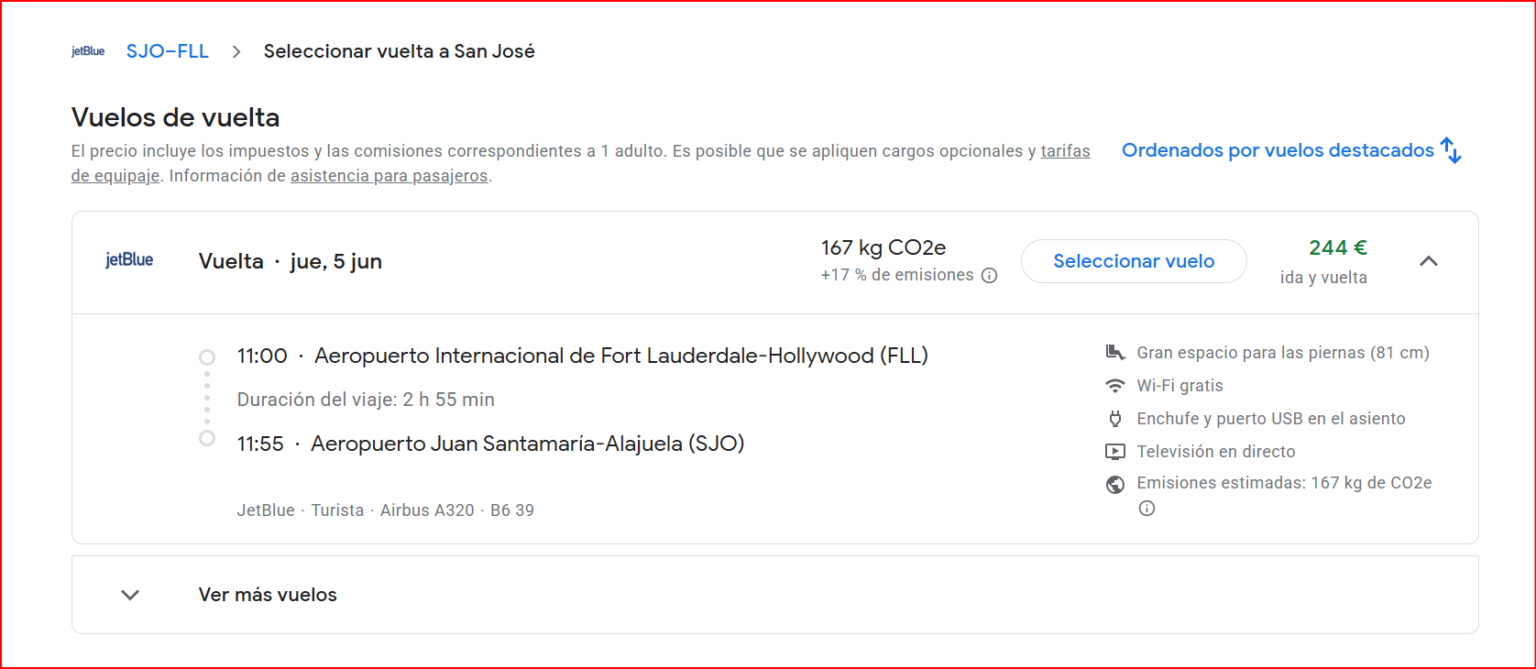Click the departure circle marker for FLL
This screenshot has width=1536, height=669.
click(207, 357)
